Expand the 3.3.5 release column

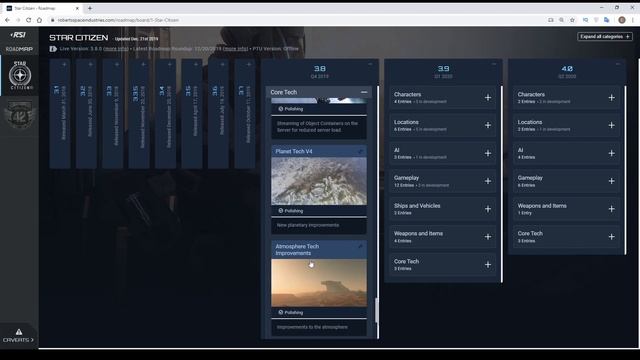[143, 64]
